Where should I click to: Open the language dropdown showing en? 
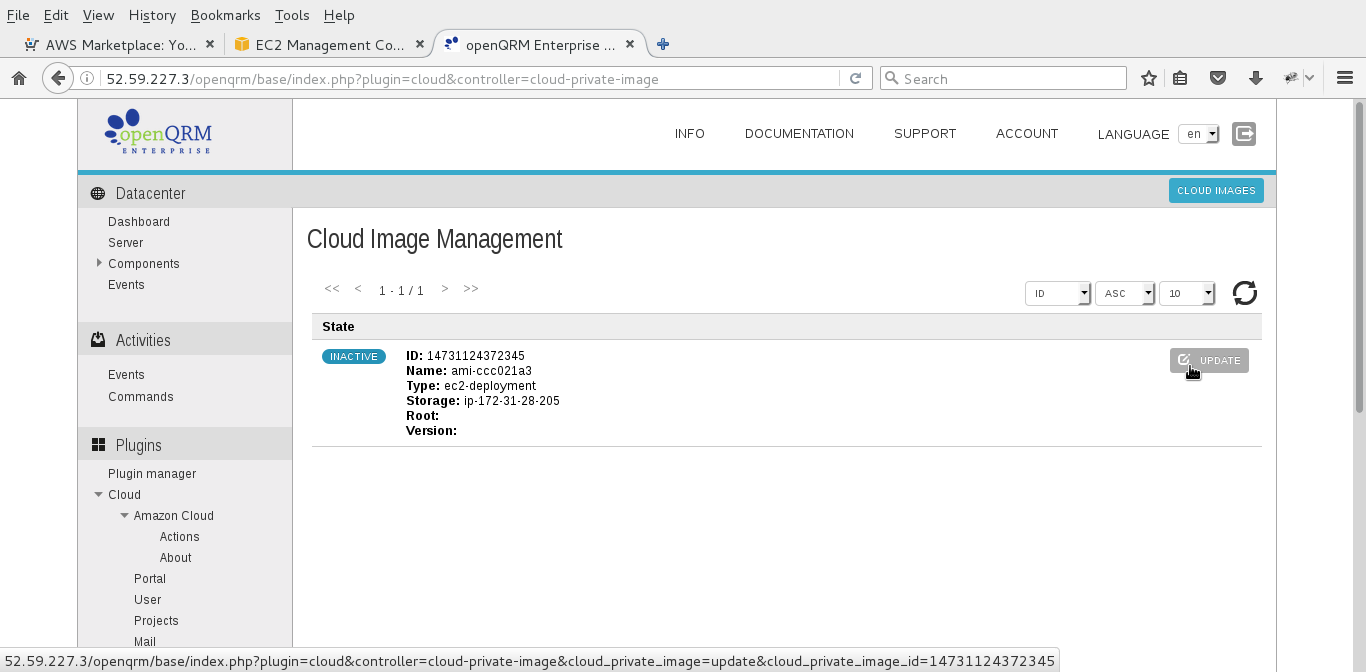1198,134
